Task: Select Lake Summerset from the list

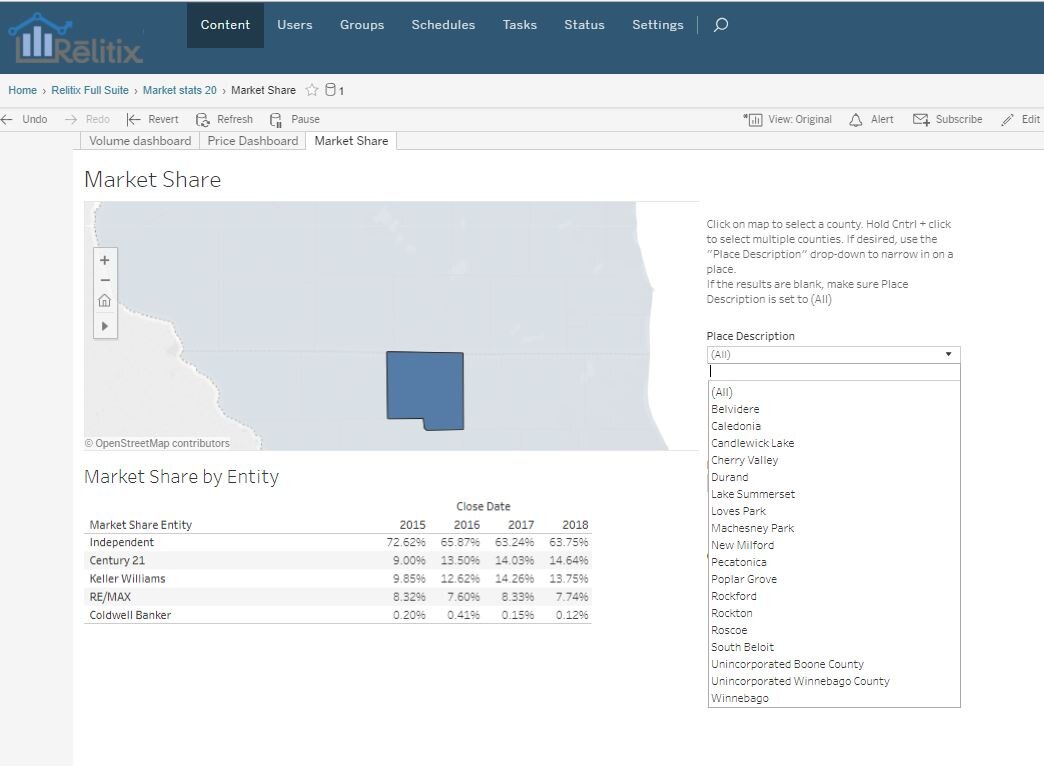Action: pos(753,494)
